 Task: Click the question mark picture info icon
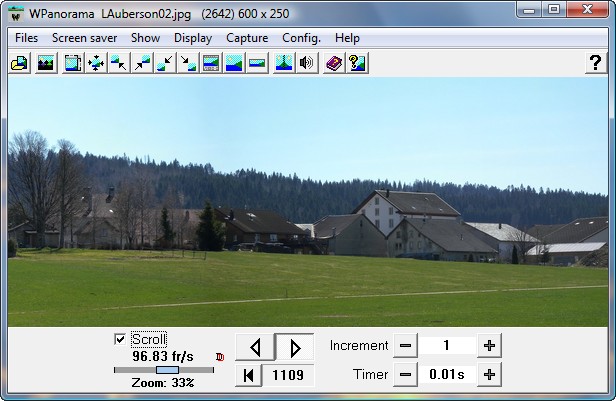[357, 63]
